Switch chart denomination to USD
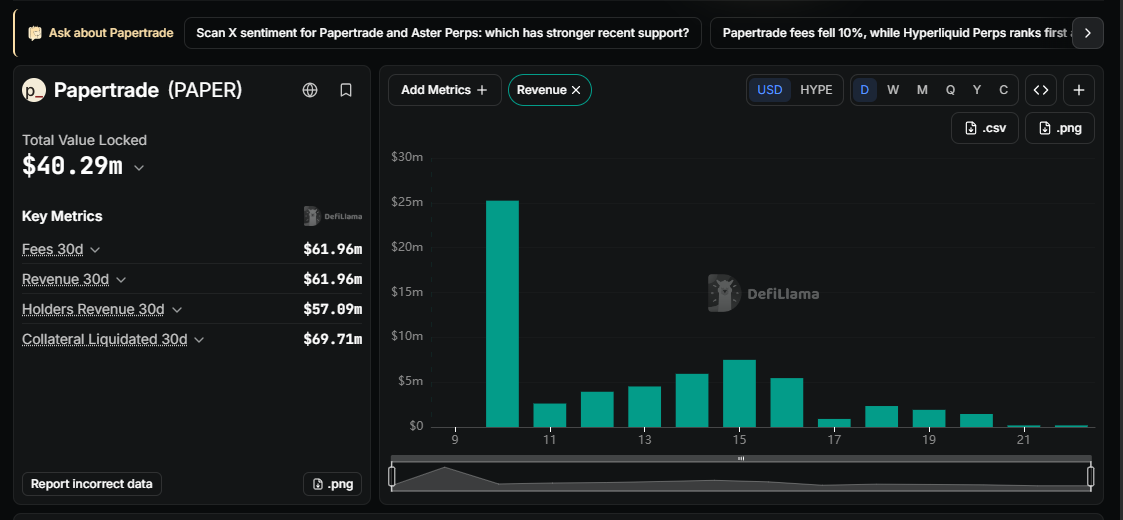 point(770,90)
